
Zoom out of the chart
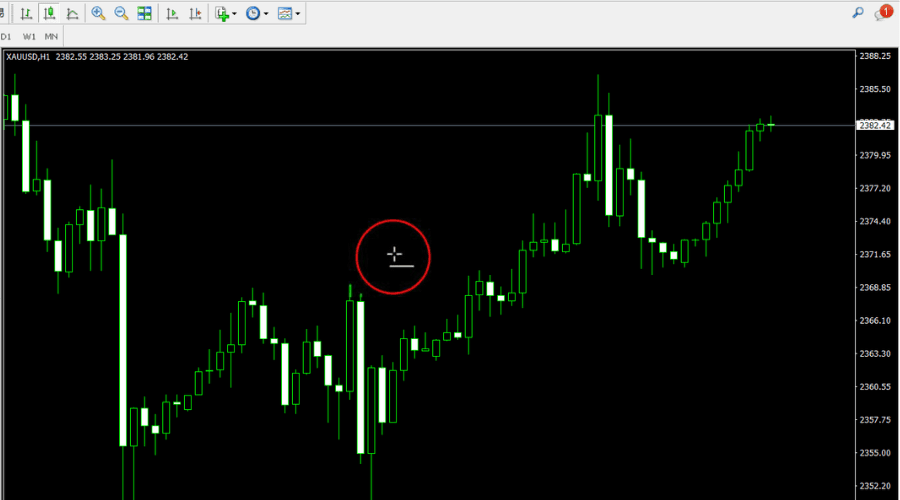pos(121,13)
